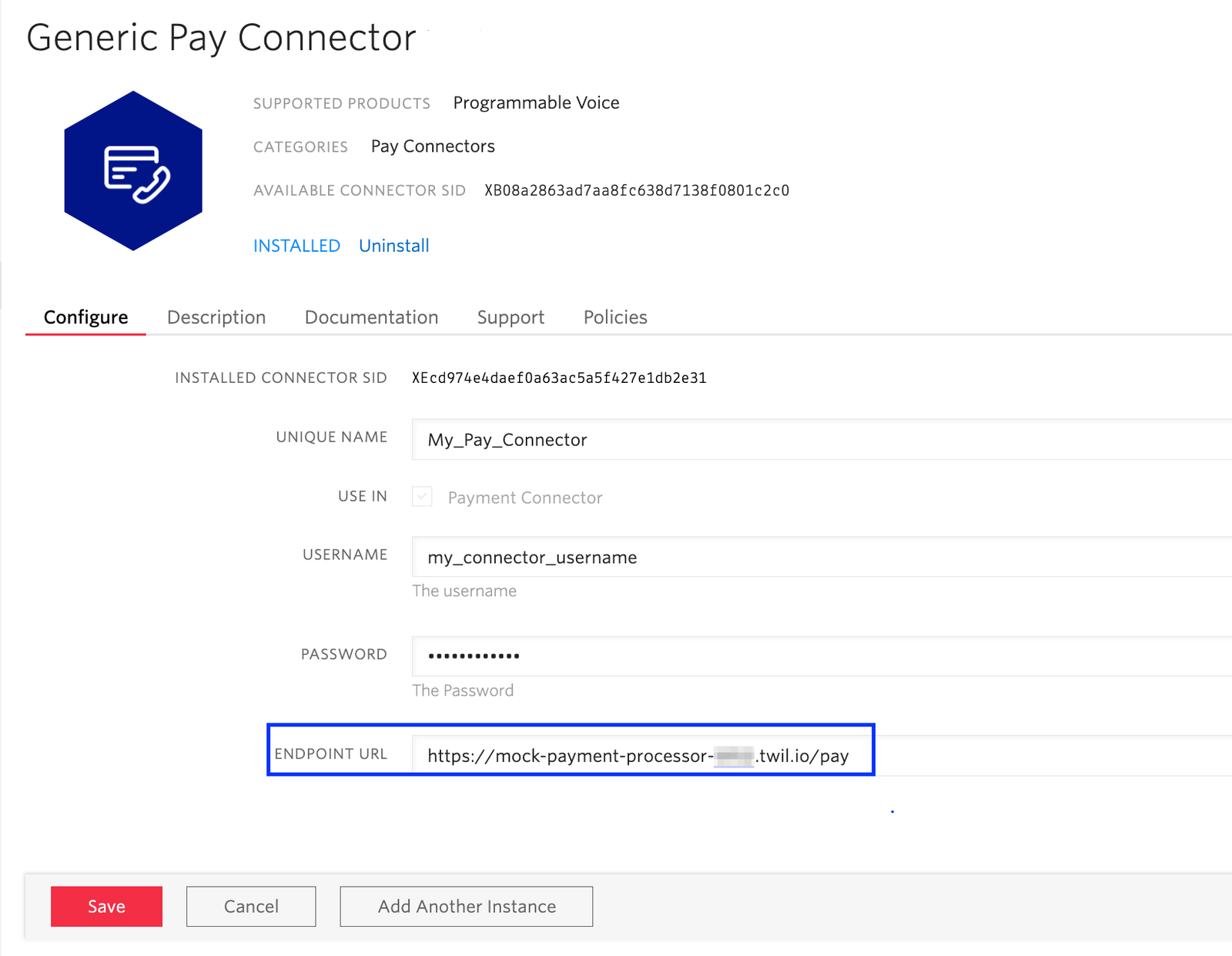This screenshot has height=956, width=1232.
Task: Click the Uninstall link
Action: point(393,245)
